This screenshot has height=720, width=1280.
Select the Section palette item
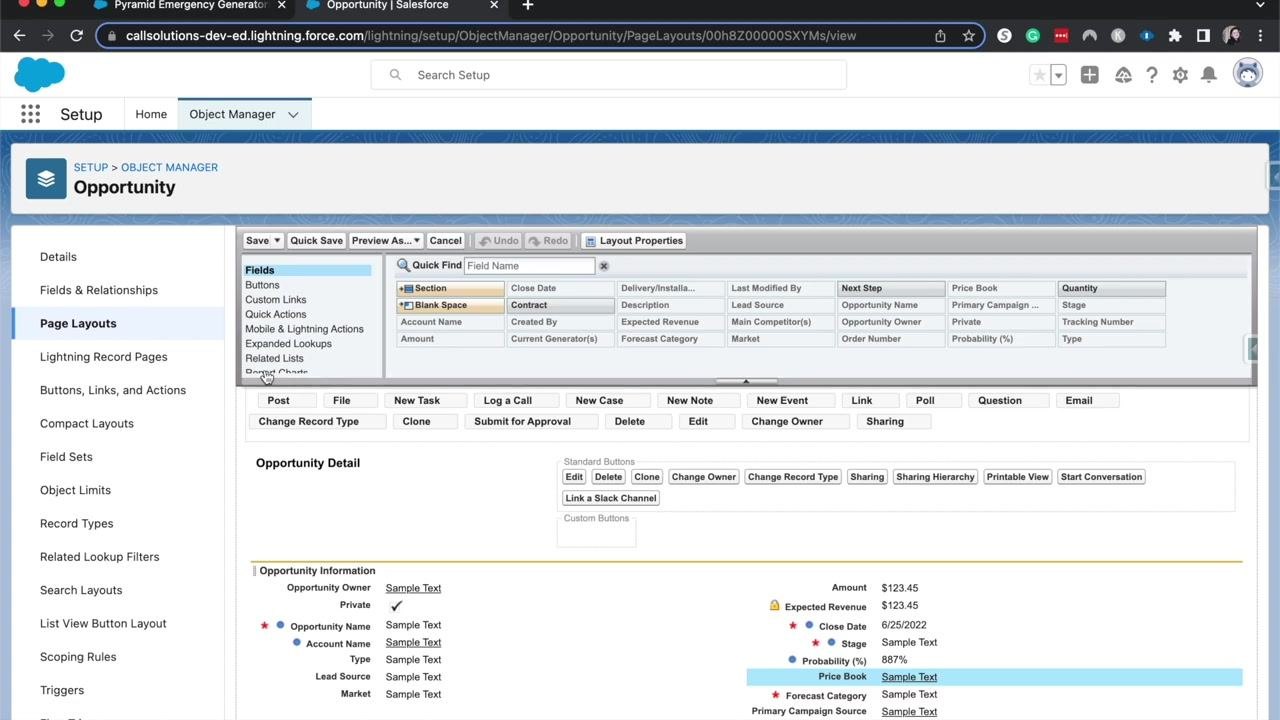[450, 288]
